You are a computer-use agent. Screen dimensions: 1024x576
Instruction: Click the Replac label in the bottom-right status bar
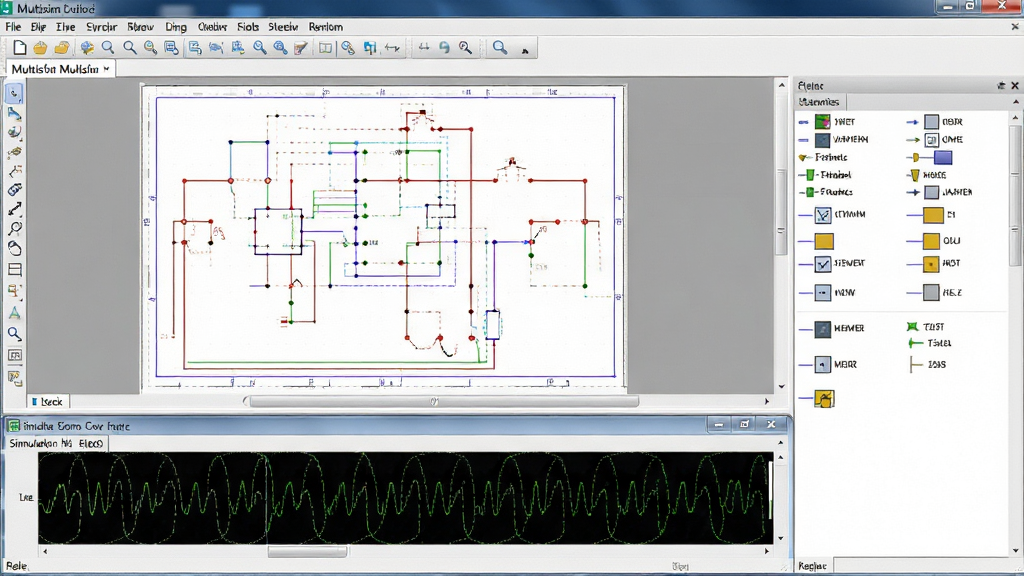812,566
